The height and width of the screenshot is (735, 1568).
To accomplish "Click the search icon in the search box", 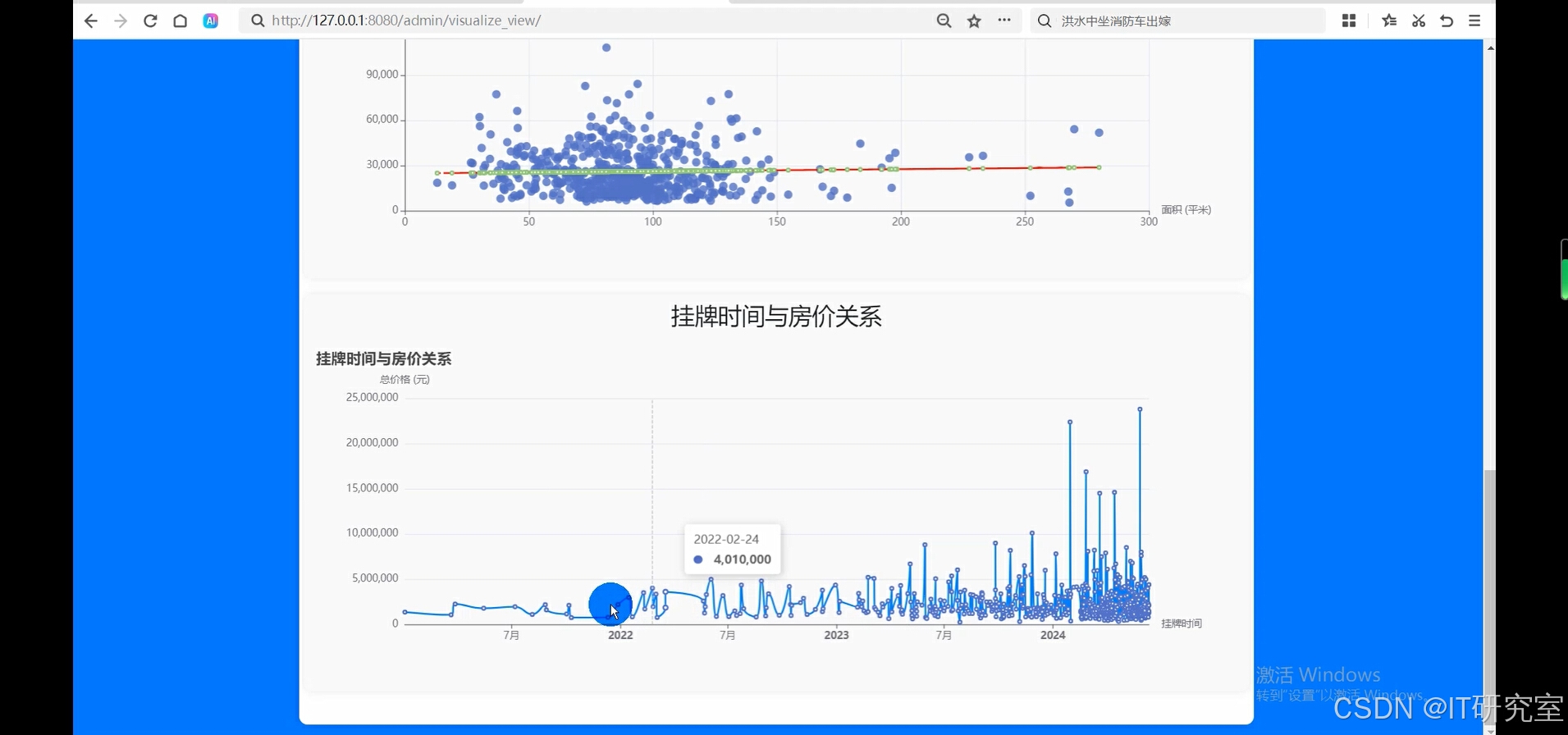I will (1045, 21).
